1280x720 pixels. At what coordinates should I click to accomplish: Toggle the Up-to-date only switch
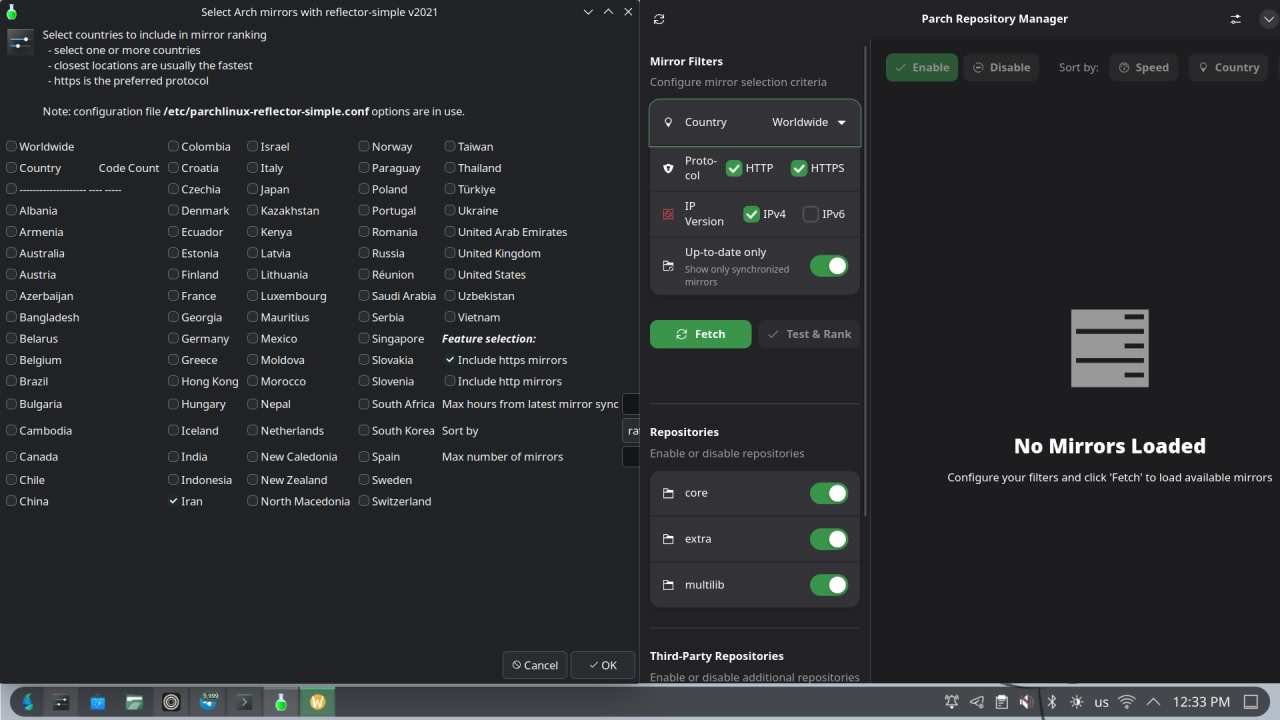(x=828, y=266)
